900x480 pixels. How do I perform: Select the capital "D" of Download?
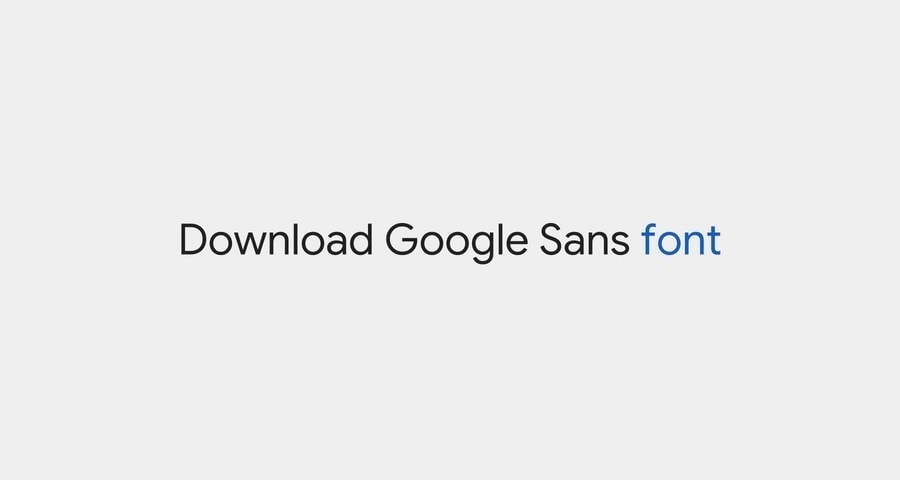tap(193, 239)
